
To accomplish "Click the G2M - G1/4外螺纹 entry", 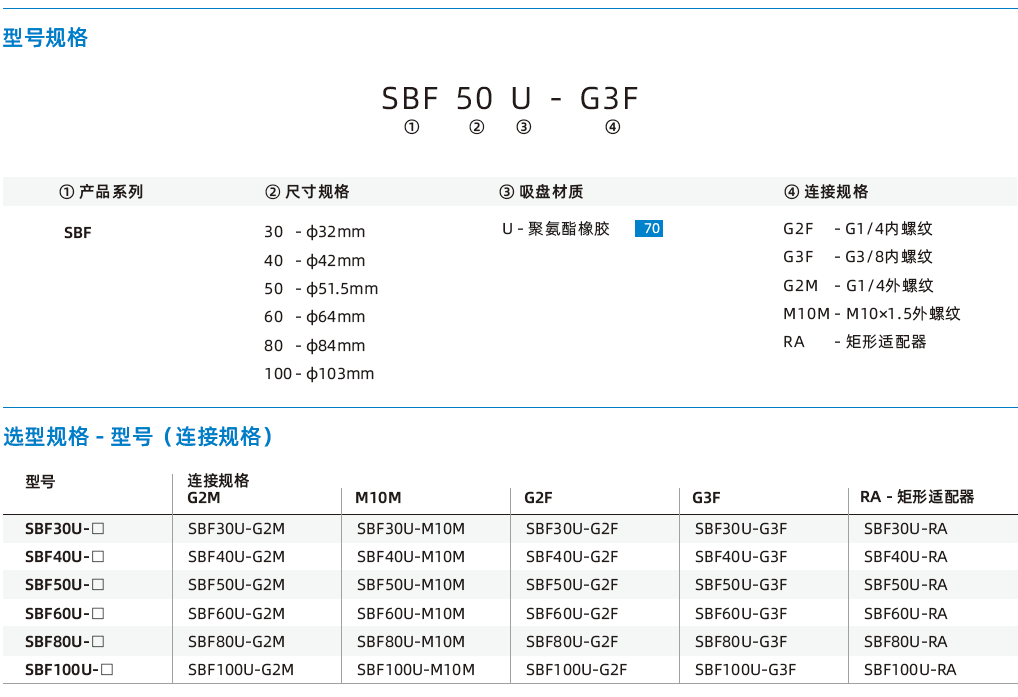I will pos(858,285).
